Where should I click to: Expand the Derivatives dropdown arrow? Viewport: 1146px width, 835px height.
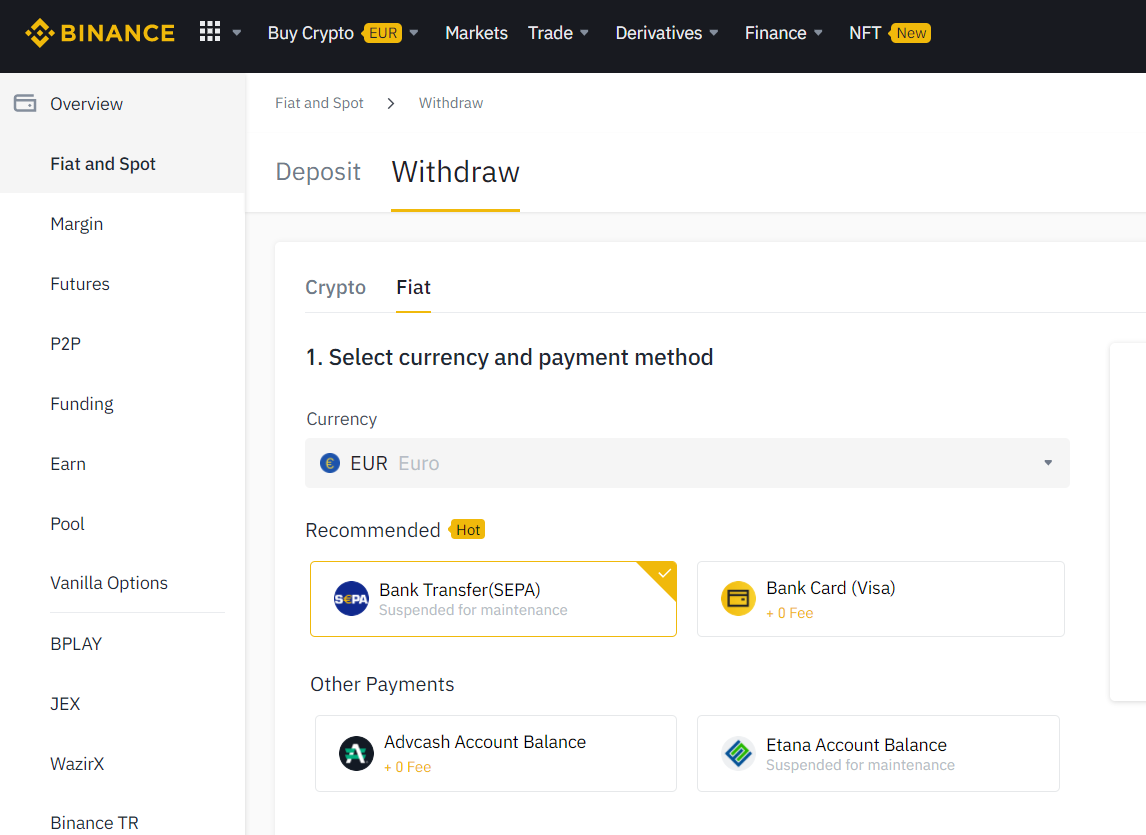click(x=714, y=33)
